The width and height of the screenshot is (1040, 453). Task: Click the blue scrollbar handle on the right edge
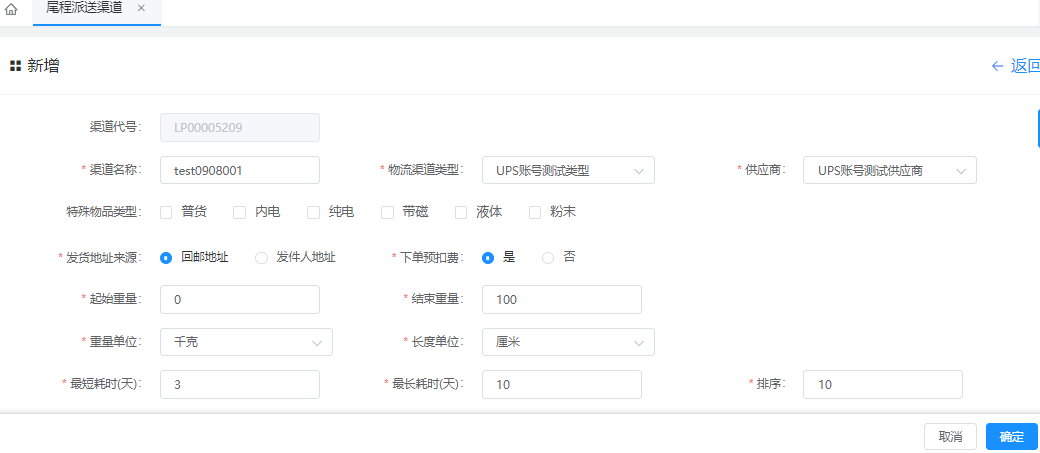[x=1037, y=127]
